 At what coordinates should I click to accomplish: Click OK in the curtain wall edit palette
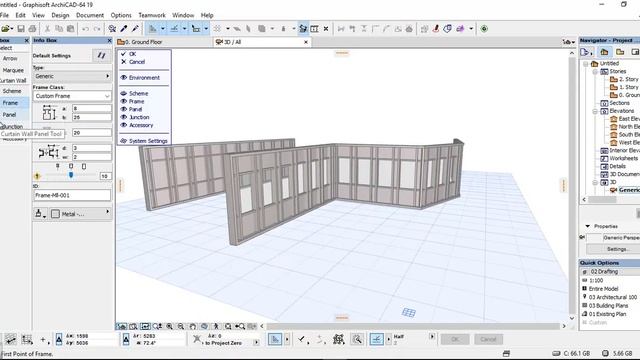click(x=132, y=54)
